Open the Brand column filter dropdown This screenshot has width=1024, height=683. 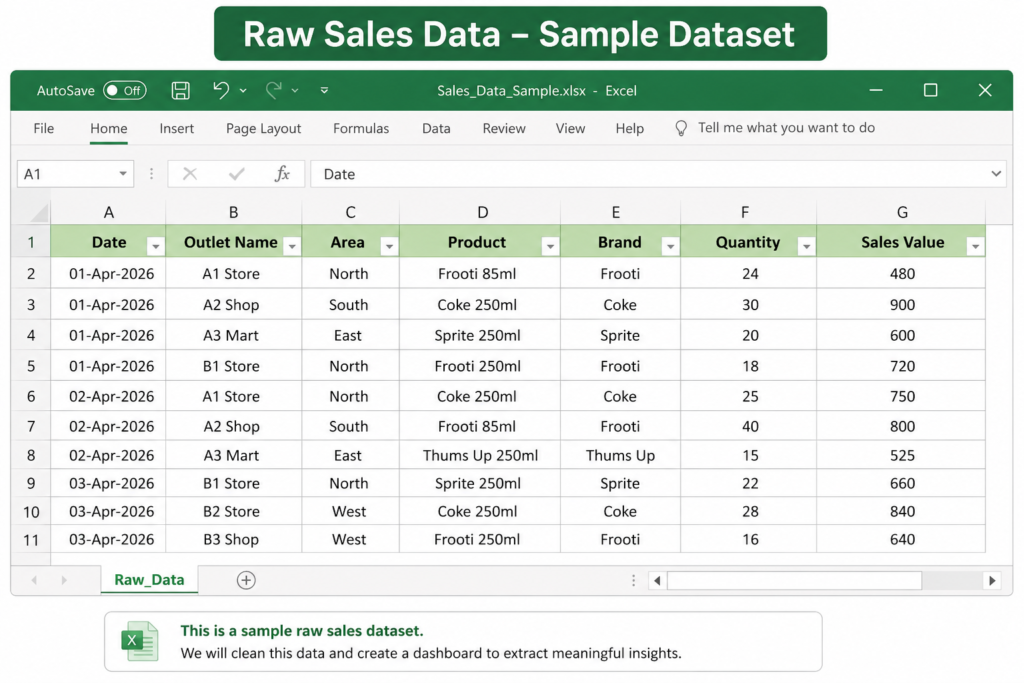(670, 246)
